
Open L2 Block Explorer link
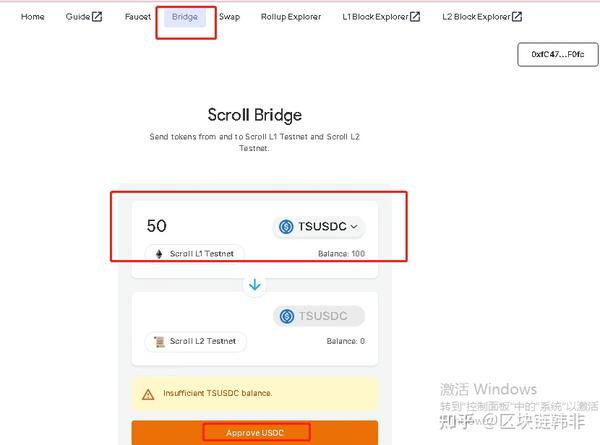point(482,17)
